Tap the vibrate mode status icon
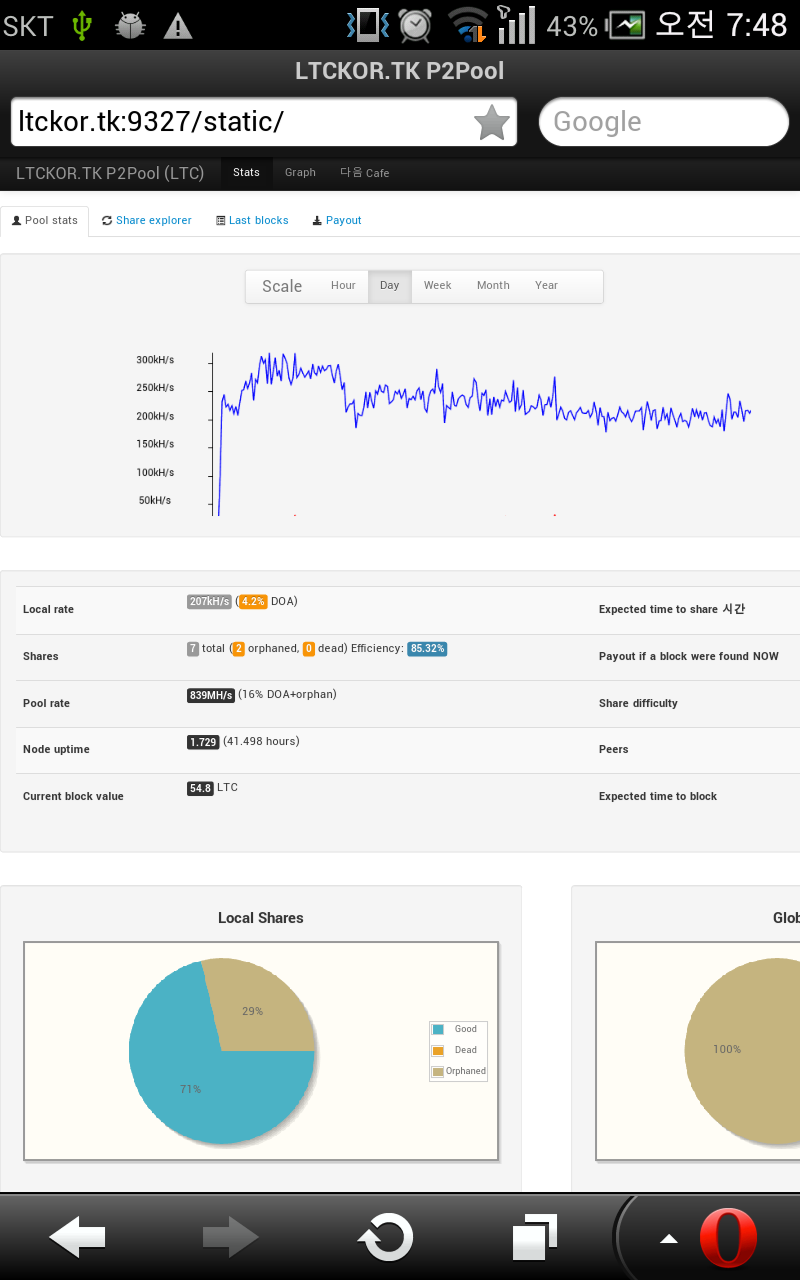 click(367, 25)
